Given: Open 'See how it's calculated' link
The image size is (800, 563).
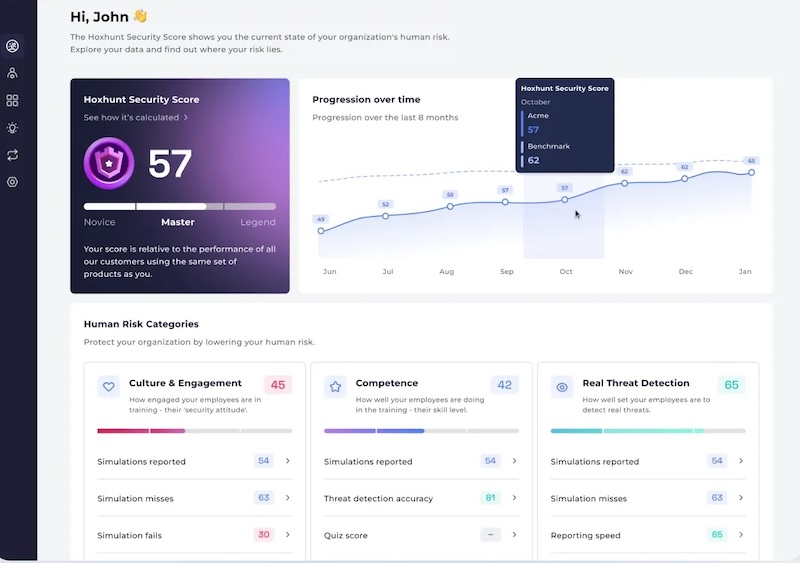Looking at the screenshot, I should point(136,117).
